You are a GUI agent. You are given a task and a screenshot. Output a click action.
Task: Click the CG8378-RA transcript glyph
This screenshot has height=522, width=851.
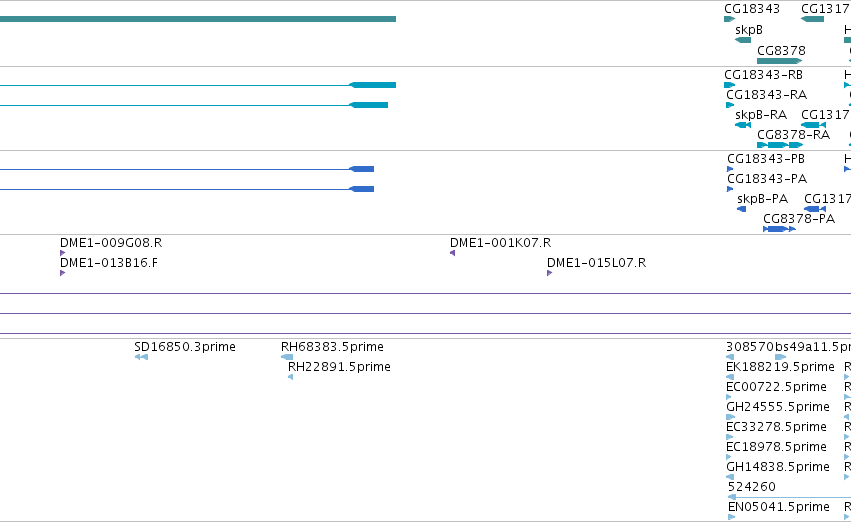click(x=780, y=145)
